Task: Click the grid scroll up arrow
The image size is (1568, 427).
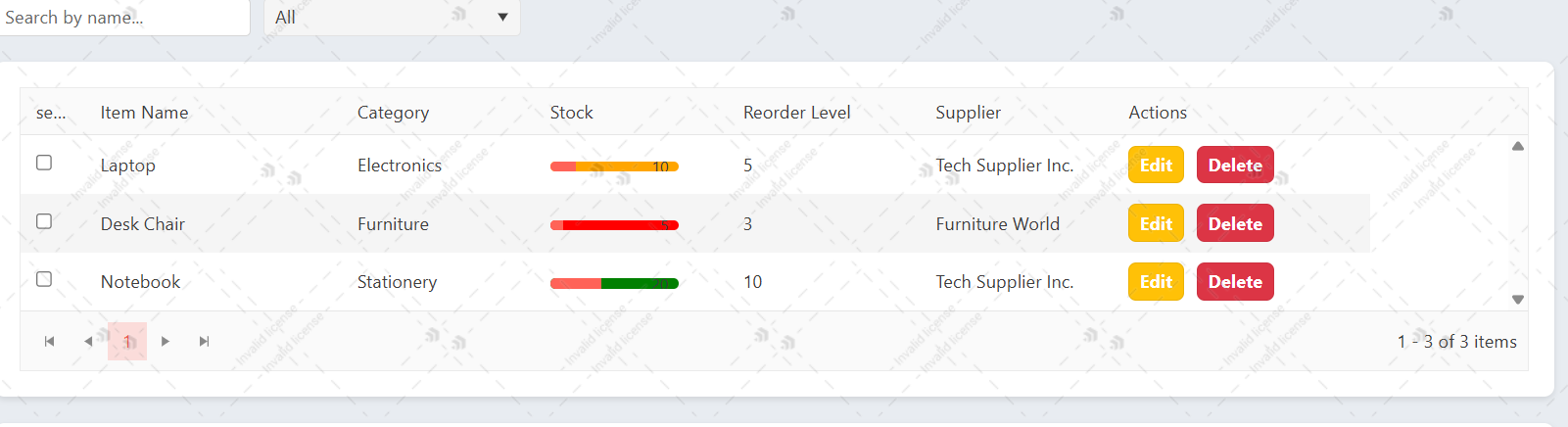Action: (1518, 146)
